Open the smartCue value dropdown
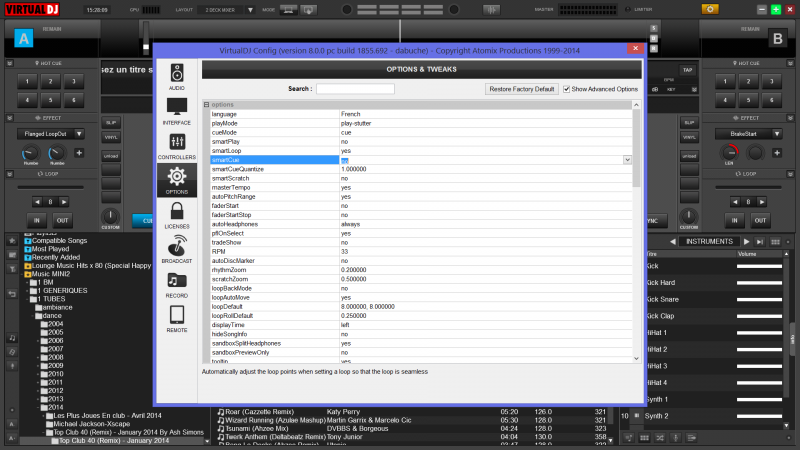The height and width of the screenshot is (450, 800). pyautogui.click(x=627, y=160)
